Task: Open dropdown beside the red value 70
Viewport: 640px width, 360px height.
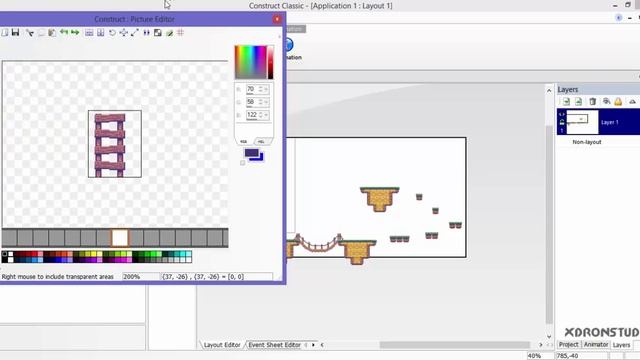Action: (266, 89)
